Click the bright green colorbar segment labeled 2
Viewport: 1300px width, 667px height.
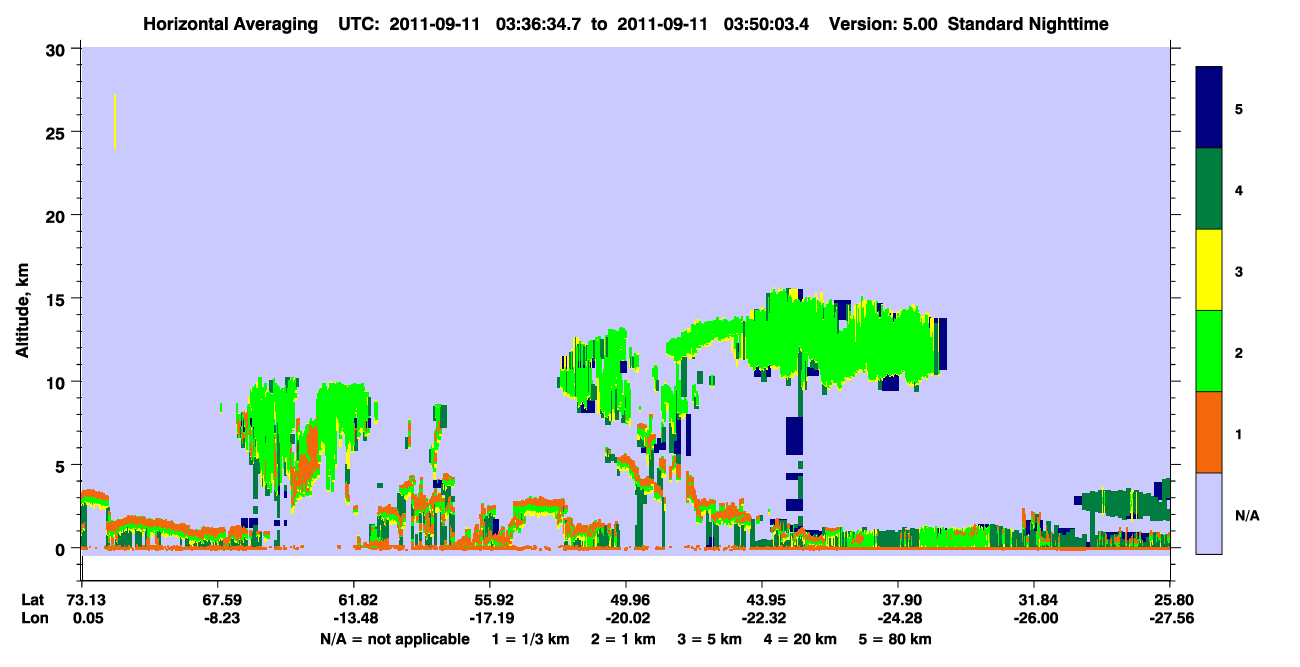(1209, 351)
